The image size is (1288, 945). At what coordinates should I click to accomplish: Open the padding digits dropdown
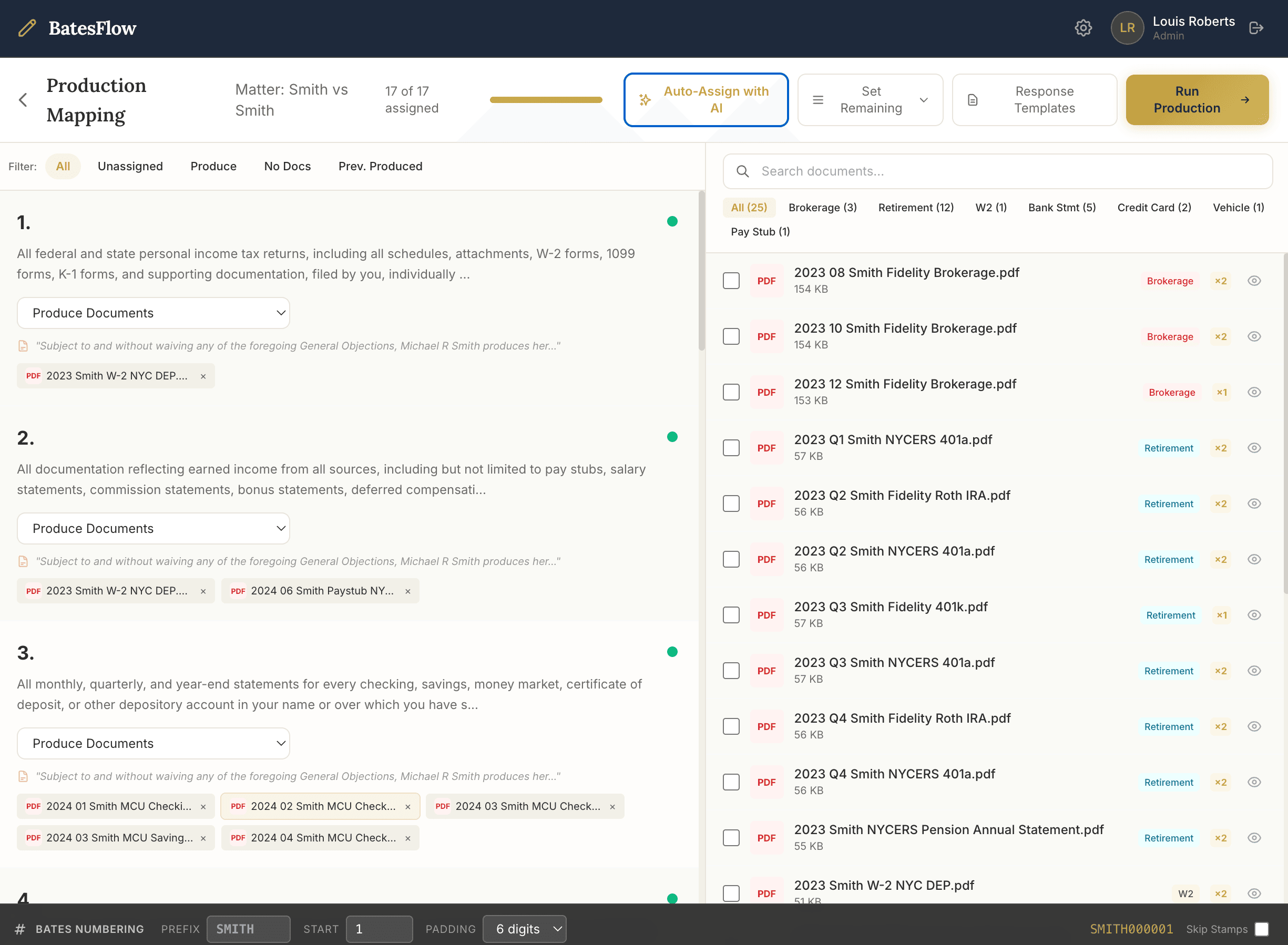click(524, 928)
